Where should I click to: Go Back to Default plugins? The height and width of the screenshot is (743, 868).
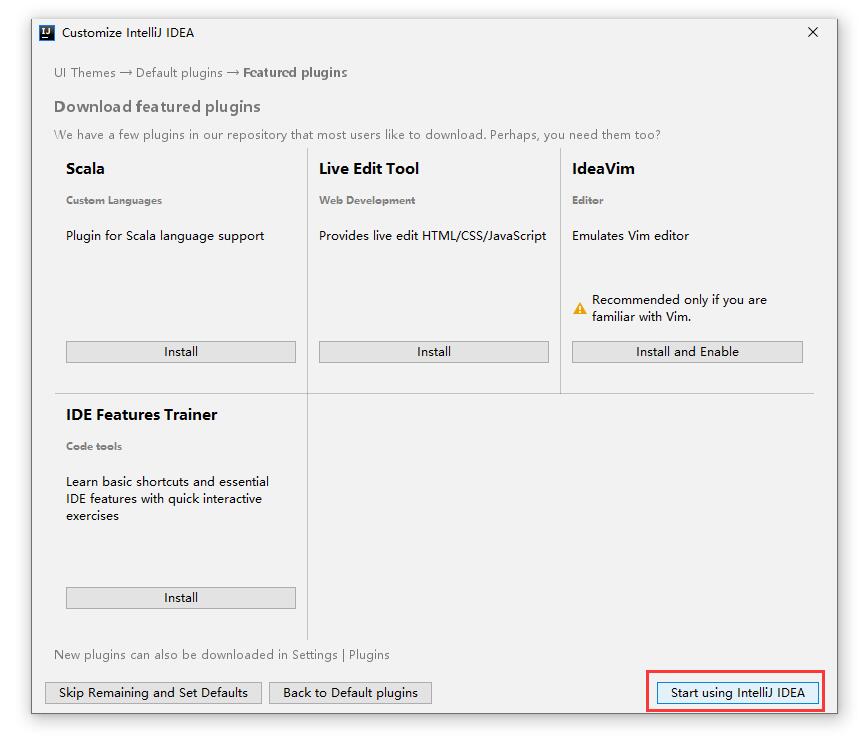coord(350,693)
